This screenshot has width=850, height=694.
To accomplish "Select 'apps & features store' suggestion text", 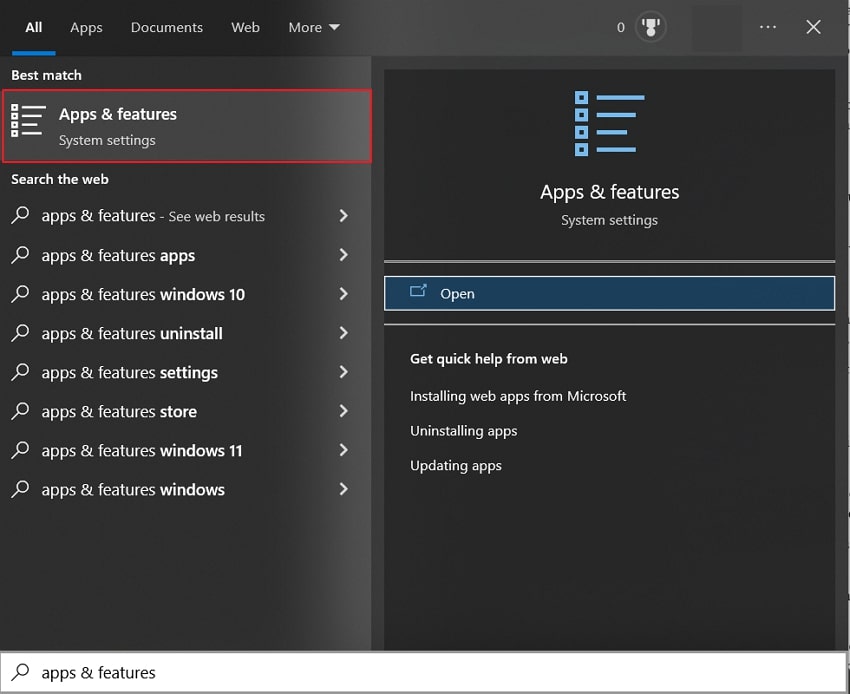I will point(119,412).
